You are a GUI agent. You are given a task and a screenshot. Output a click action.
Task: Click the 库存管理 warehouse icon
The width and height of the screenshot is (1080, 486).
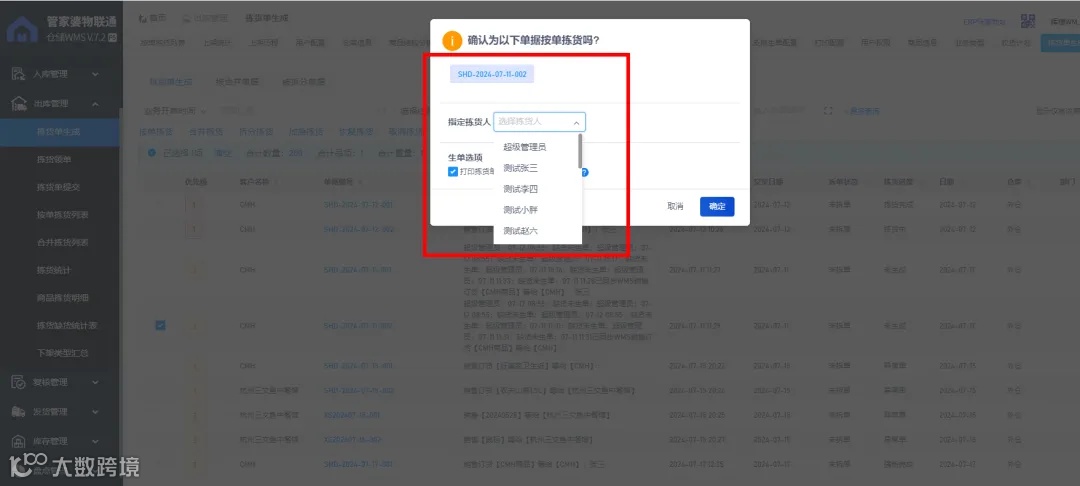[x=19, y=441]
